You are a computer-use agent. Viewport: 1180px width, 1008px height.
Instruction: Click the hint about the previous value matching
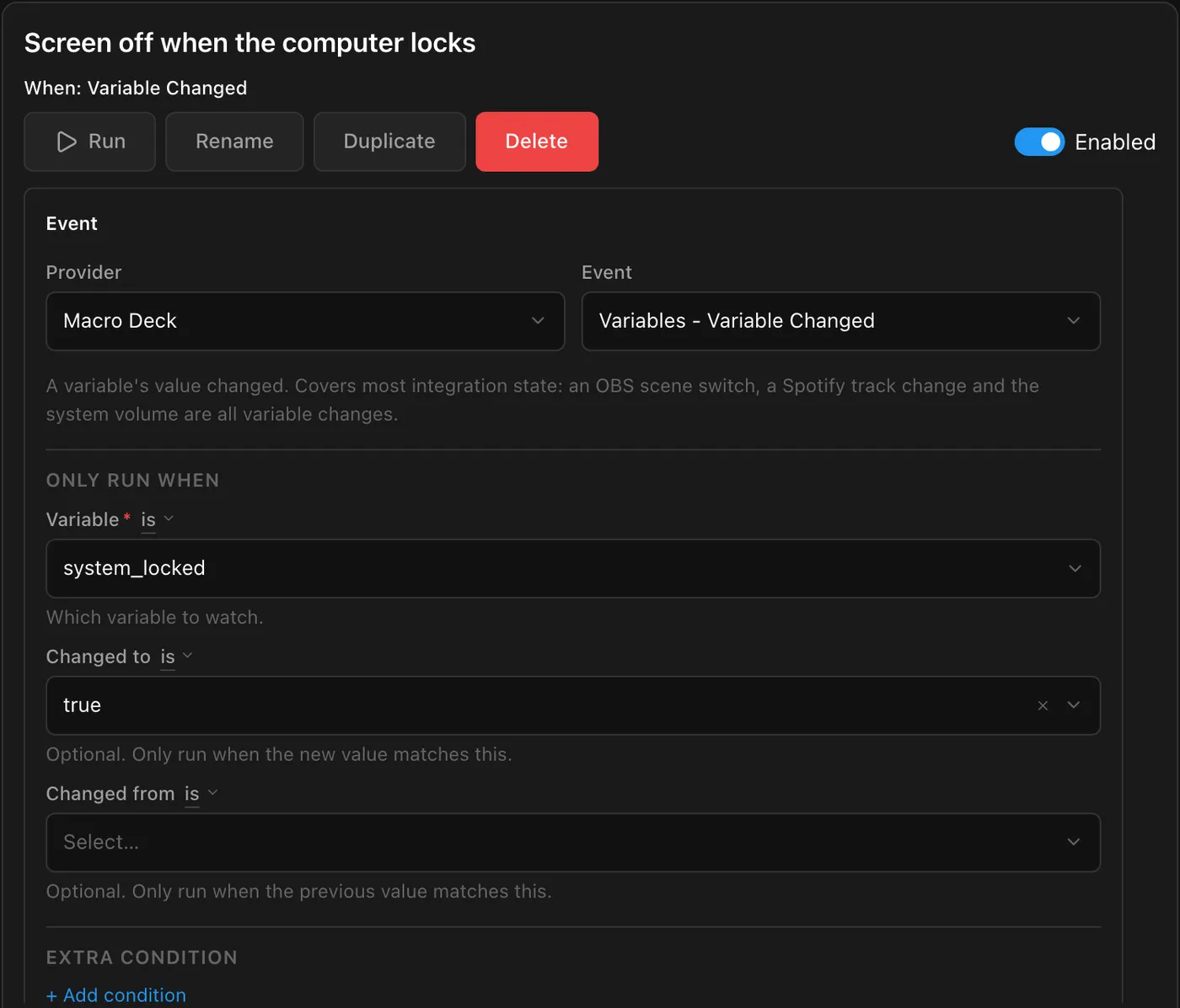point(299,892)
